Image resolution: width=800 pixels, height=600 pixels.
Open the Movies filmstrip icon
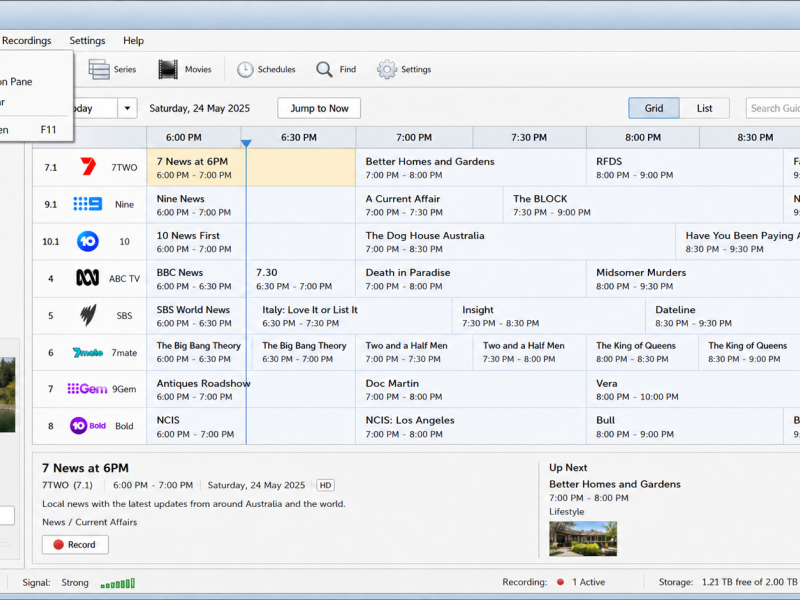(x=168, y=69)
